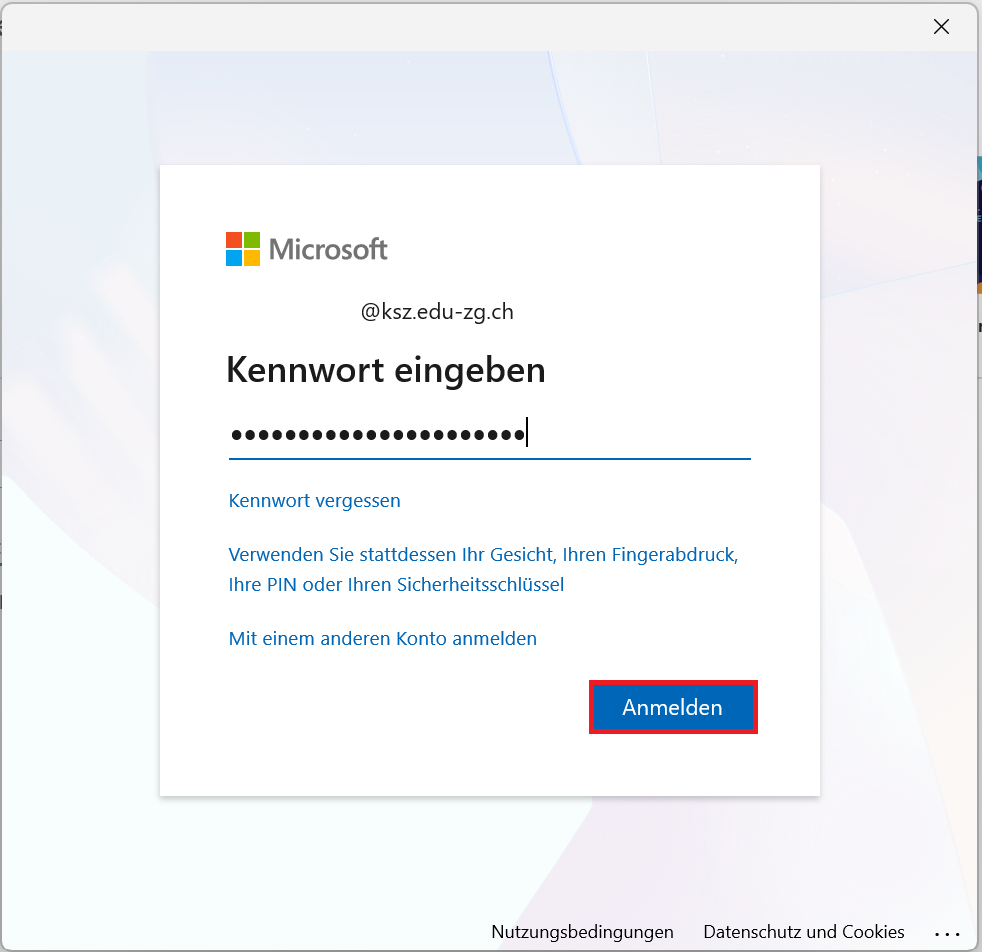Viewport: 982px width, 952px height.
Task: Focus the password input field
Action: coord(640,435)
